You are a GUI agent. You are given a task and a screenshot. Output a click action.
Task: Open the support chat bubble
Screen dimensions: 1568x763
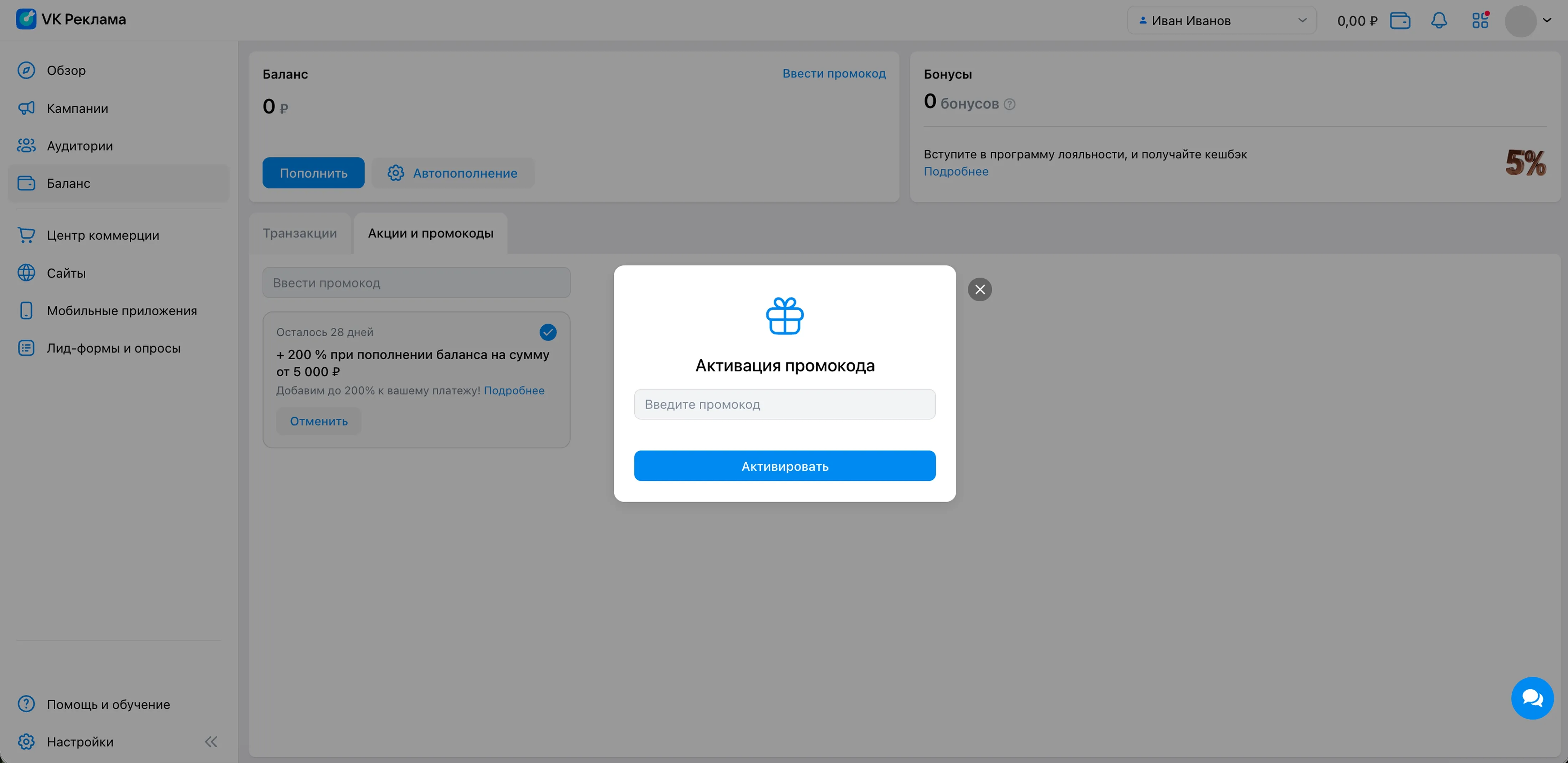pyautogui.click(x=1532, y=698)
